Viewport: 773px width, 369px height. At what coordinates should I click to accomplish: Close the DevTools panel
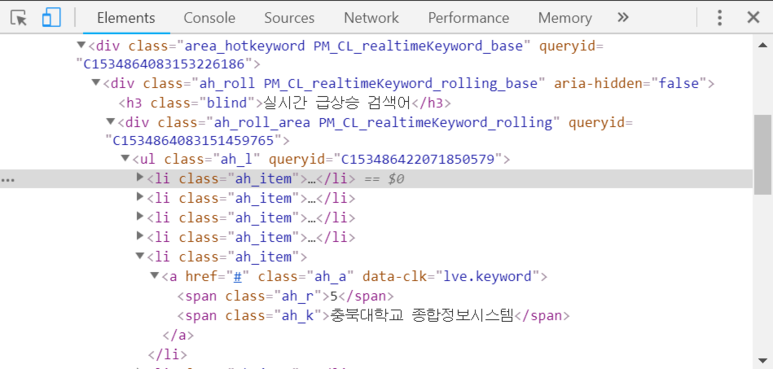[753, 18]
